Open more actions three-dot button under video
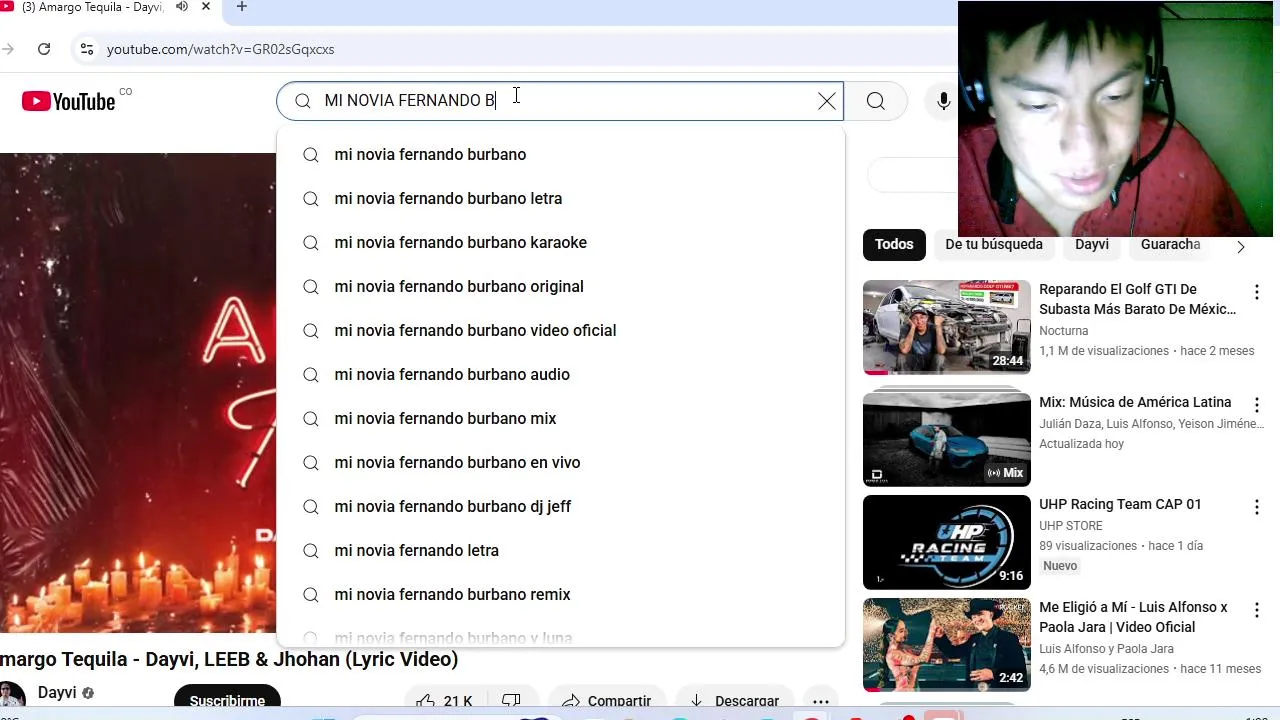1280x720 pixels. [821, 701]
